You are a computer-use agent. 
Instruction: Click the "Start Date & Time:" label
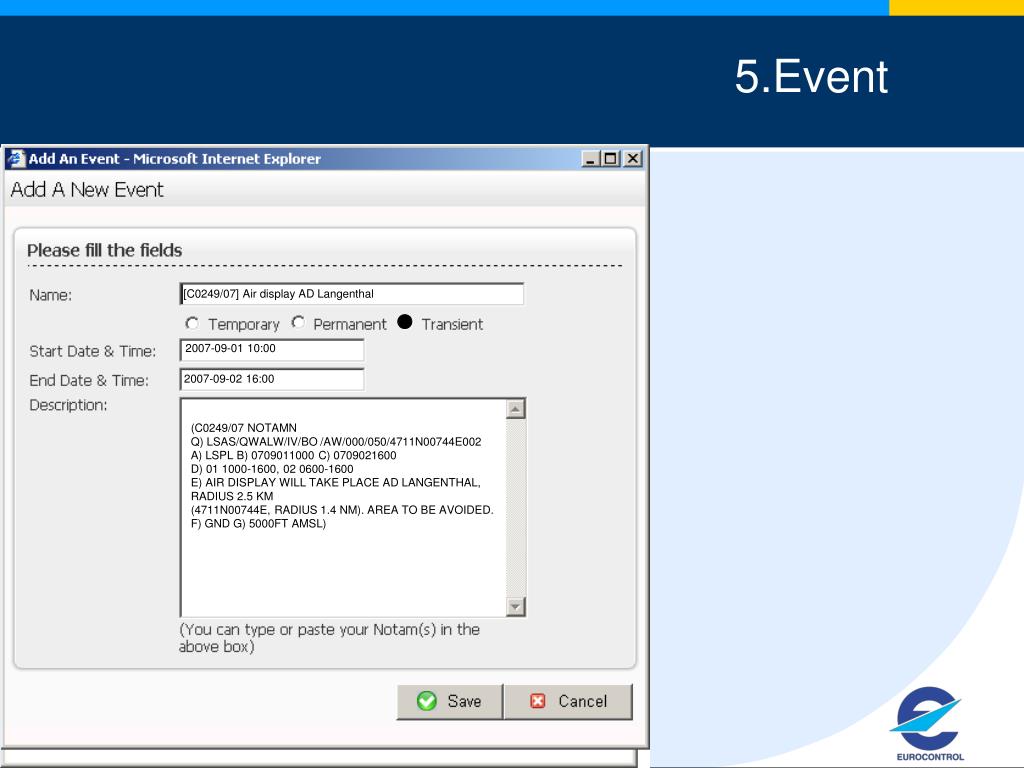click(x=93, y=351)
